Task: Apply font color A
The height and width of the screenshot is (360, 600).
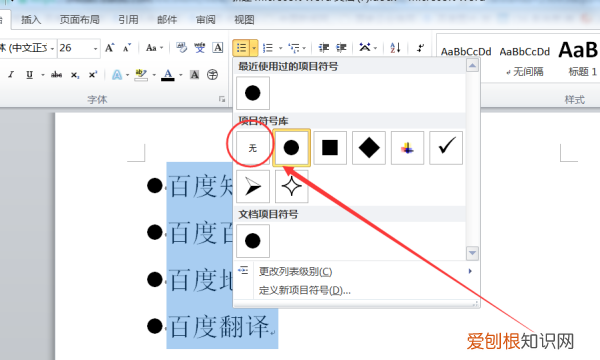Action: pyautogui.click(x=168, y=75)
